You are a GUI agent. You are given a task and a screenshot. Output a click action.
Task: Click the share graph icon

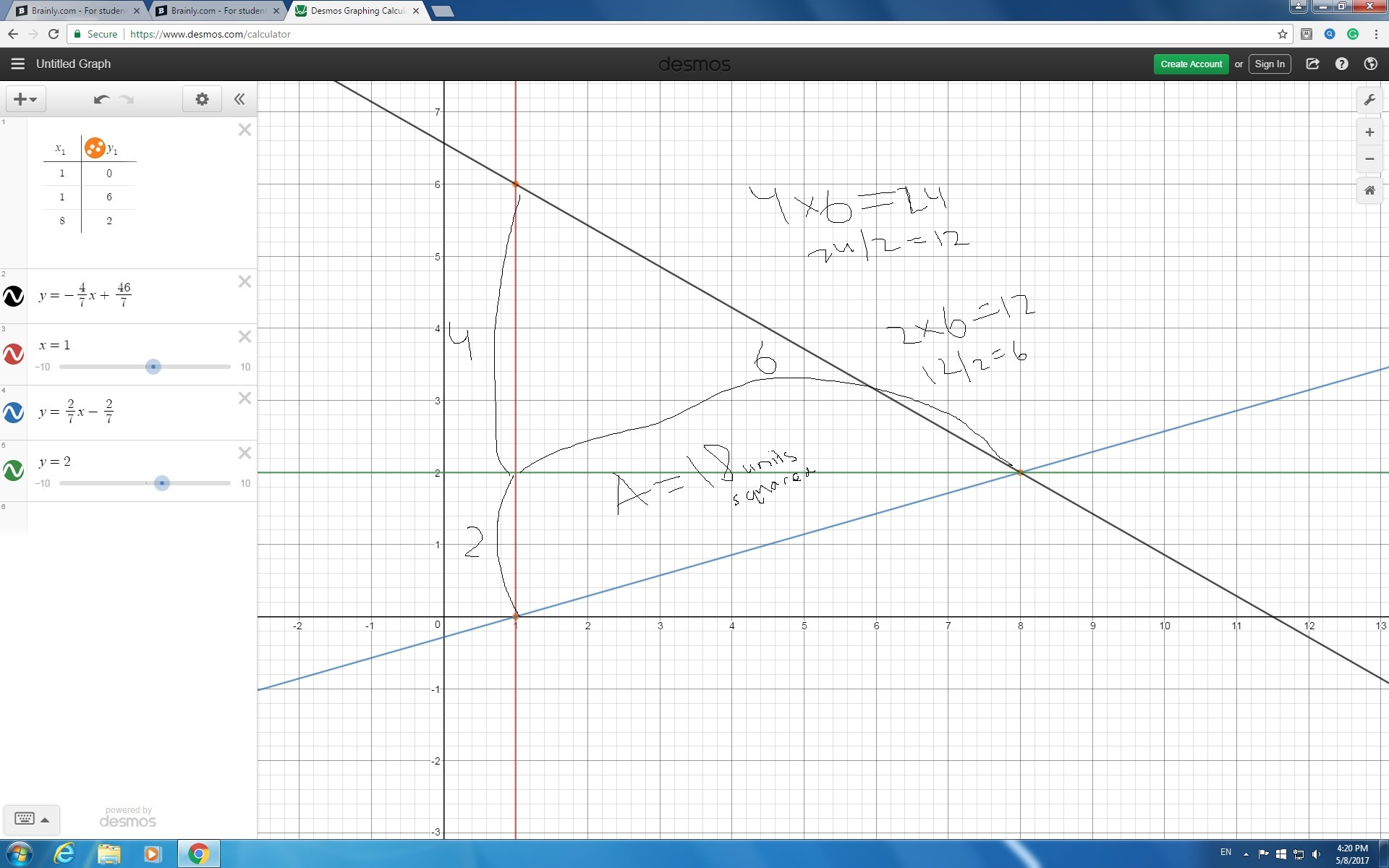point(1312,64)
